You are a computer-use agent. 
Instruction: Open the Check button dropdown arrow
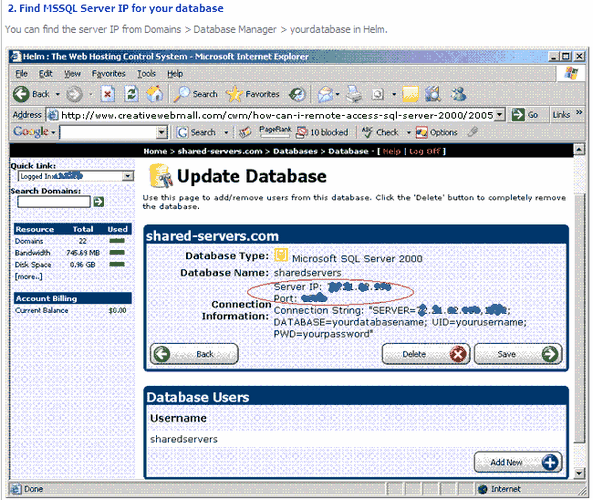tap(408, 132)
